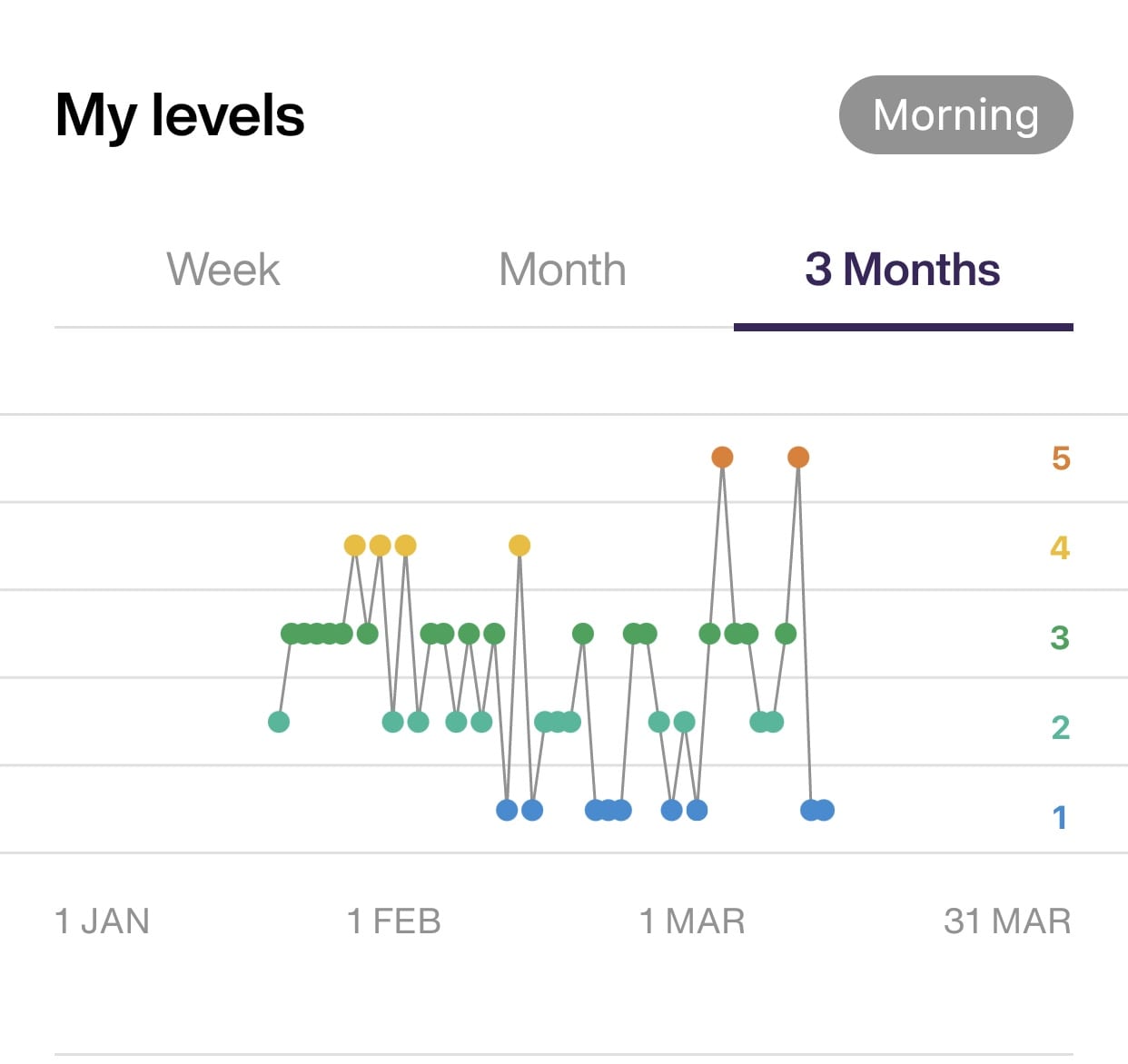This screenshot has width=1128, height=1064.
Task: Click the 1 FEB date label
Action: click(394, 921)
